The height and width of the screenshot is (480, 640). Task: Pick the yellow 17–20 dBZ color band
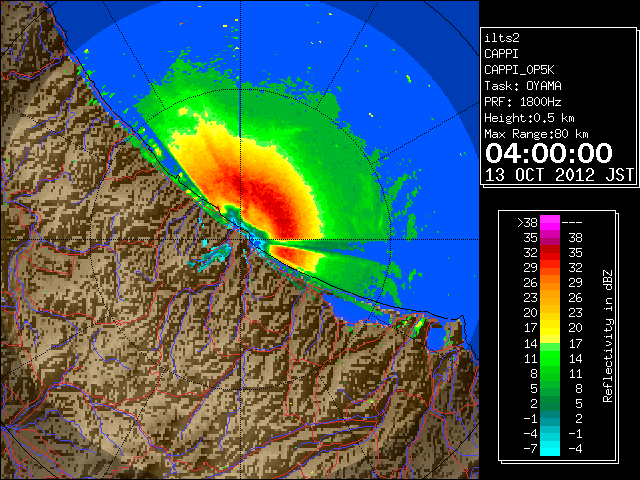(x=550, y=328)
